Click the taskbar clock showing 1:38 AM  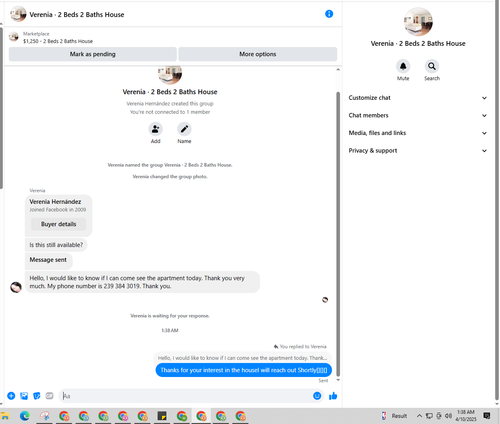pyautogui.click(x=466, y=416)
